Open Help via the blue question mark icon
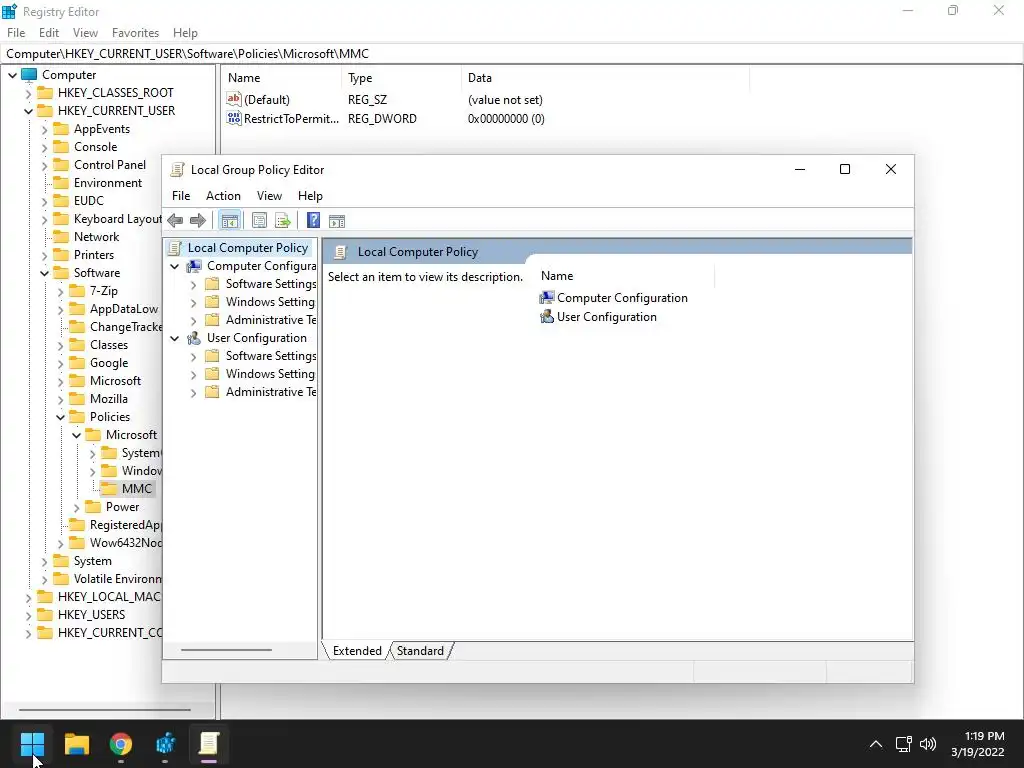1024x768 pixels. click(x=313, y=221)
